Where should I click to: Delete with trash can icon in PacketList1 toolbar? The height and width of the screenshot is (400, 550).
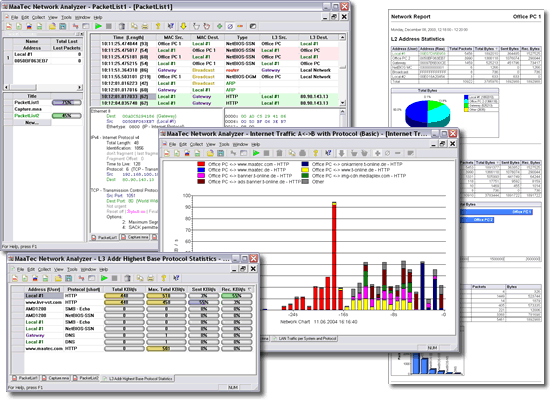[122, 26]
